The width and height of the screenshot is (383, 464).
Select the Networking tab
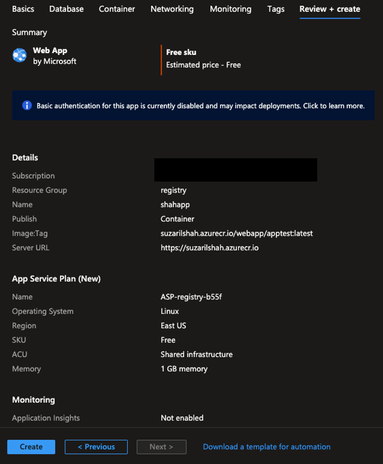pos(172,9)
